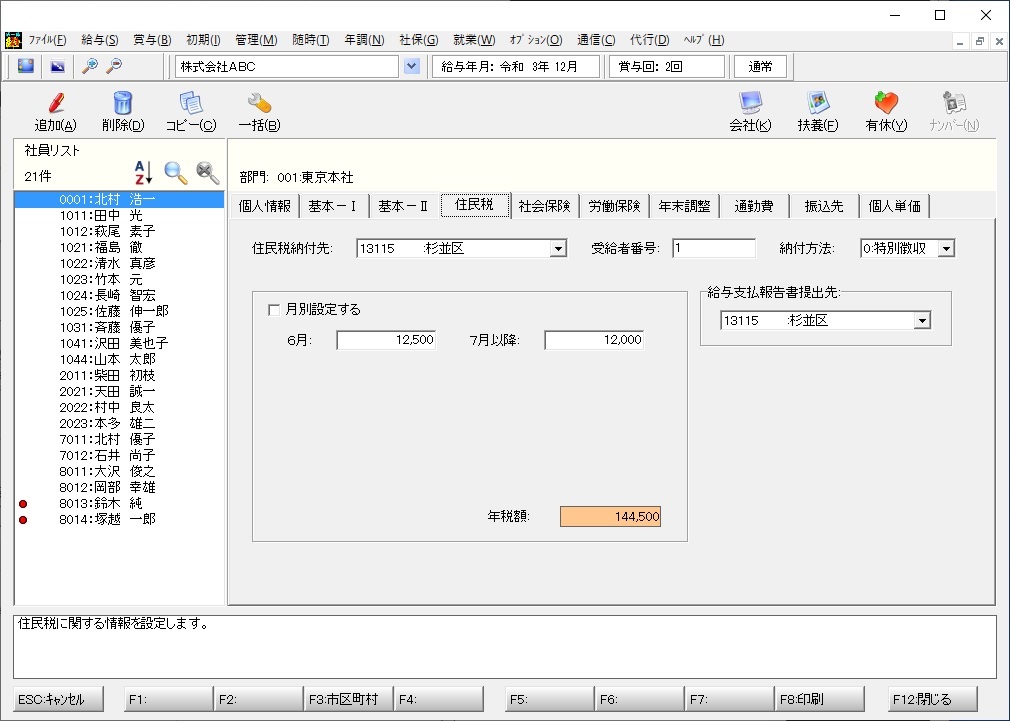The height and width of the screenshot is (721, 1010).
Task: Select employee 0001:北村 浩一
Action: pyautogui.click(x=119, y=199)
